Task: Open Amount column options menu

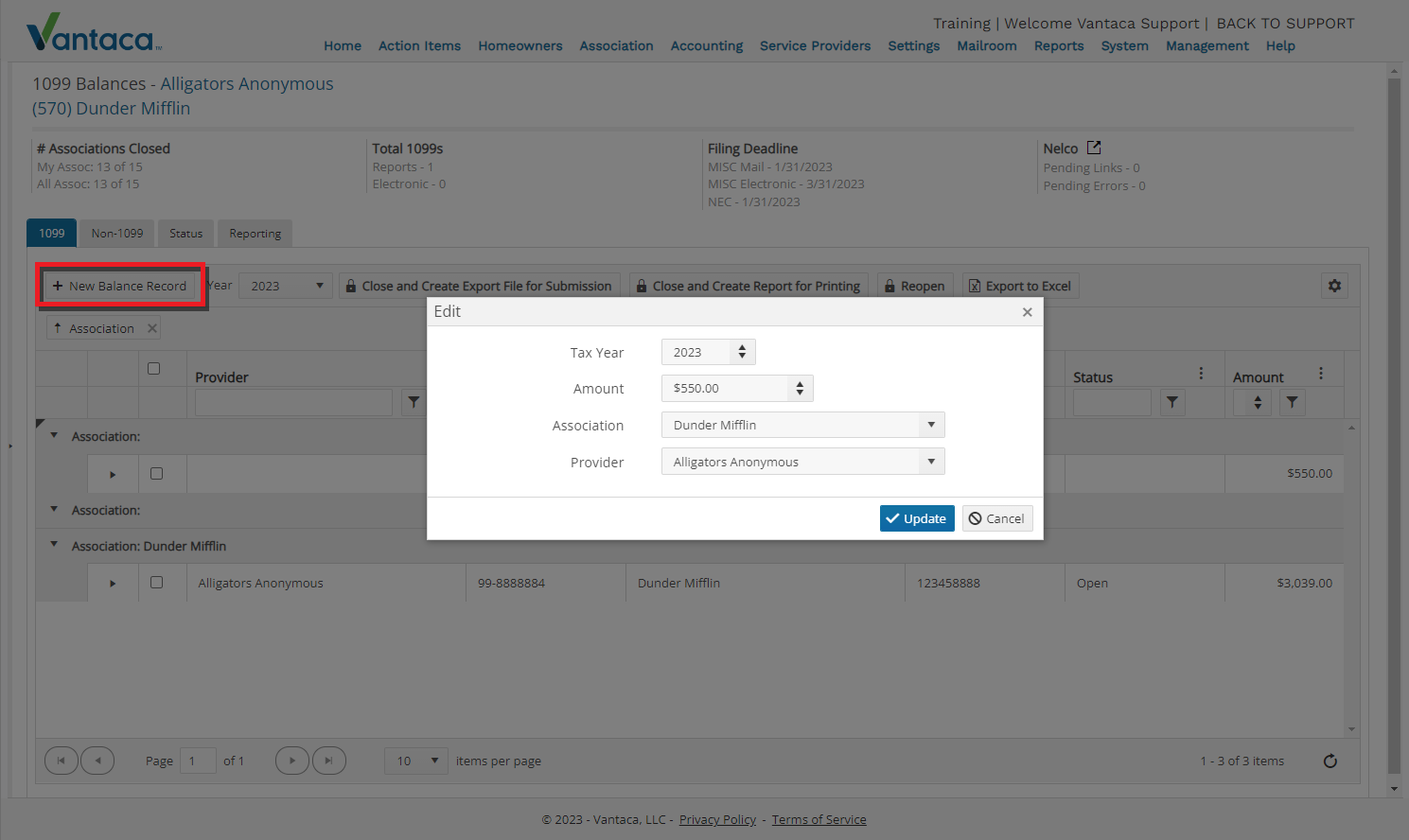Action: pyautogui.click(x=1321, y=374)
